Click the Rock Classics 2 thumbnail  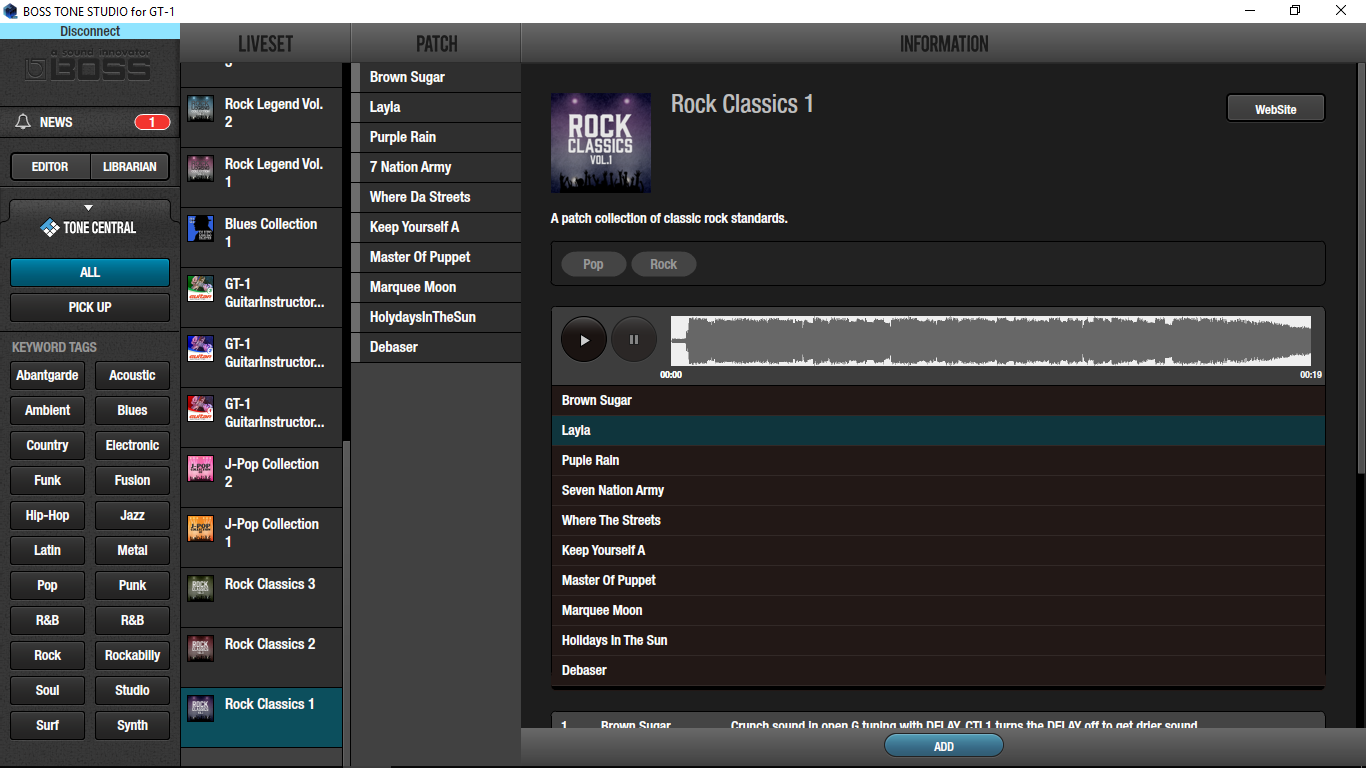click(x=201, y=649)
